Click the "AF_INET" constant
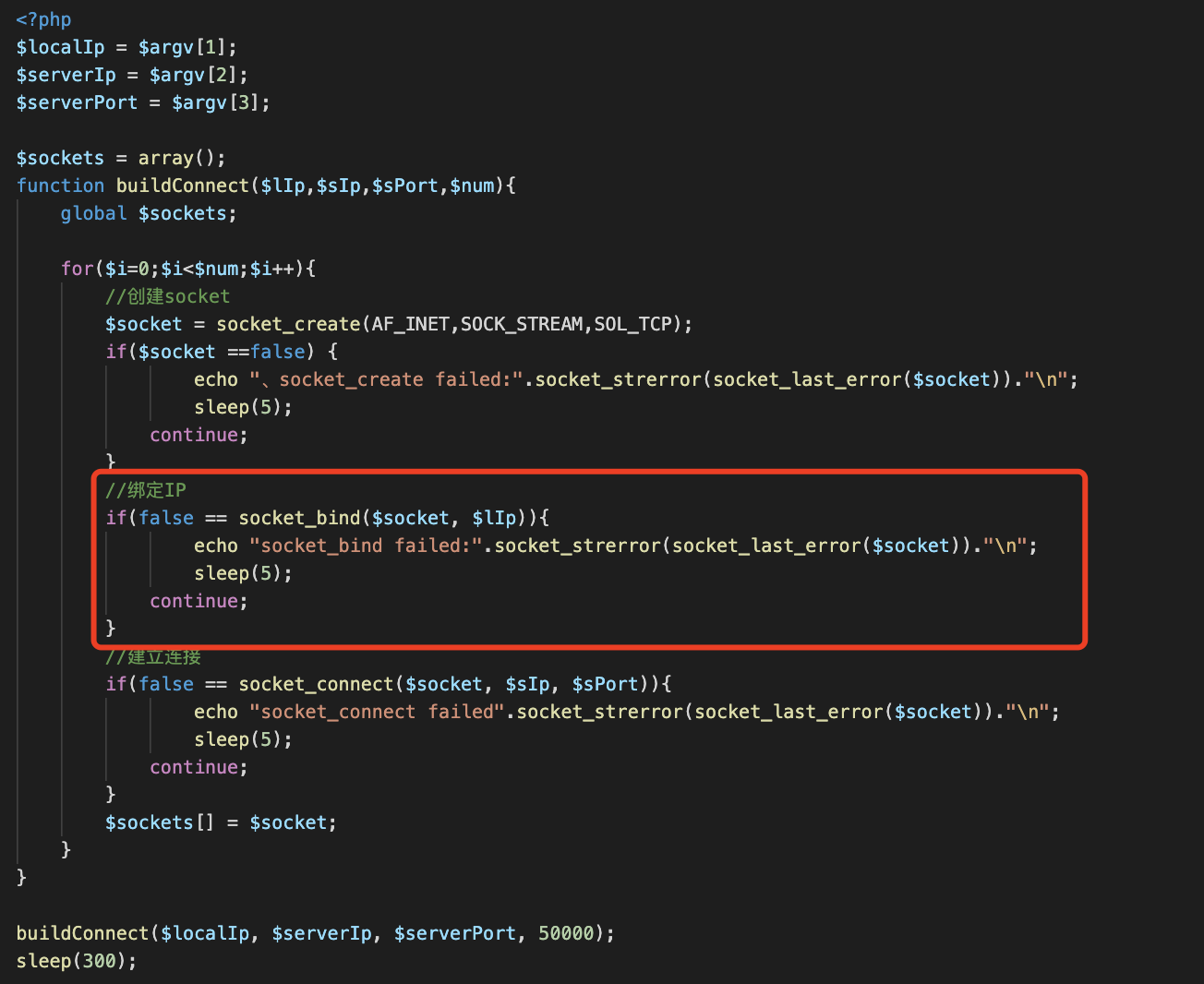The width and height of the screenshot is (1204, 984). pyautogui.click(x=411, y=324)
